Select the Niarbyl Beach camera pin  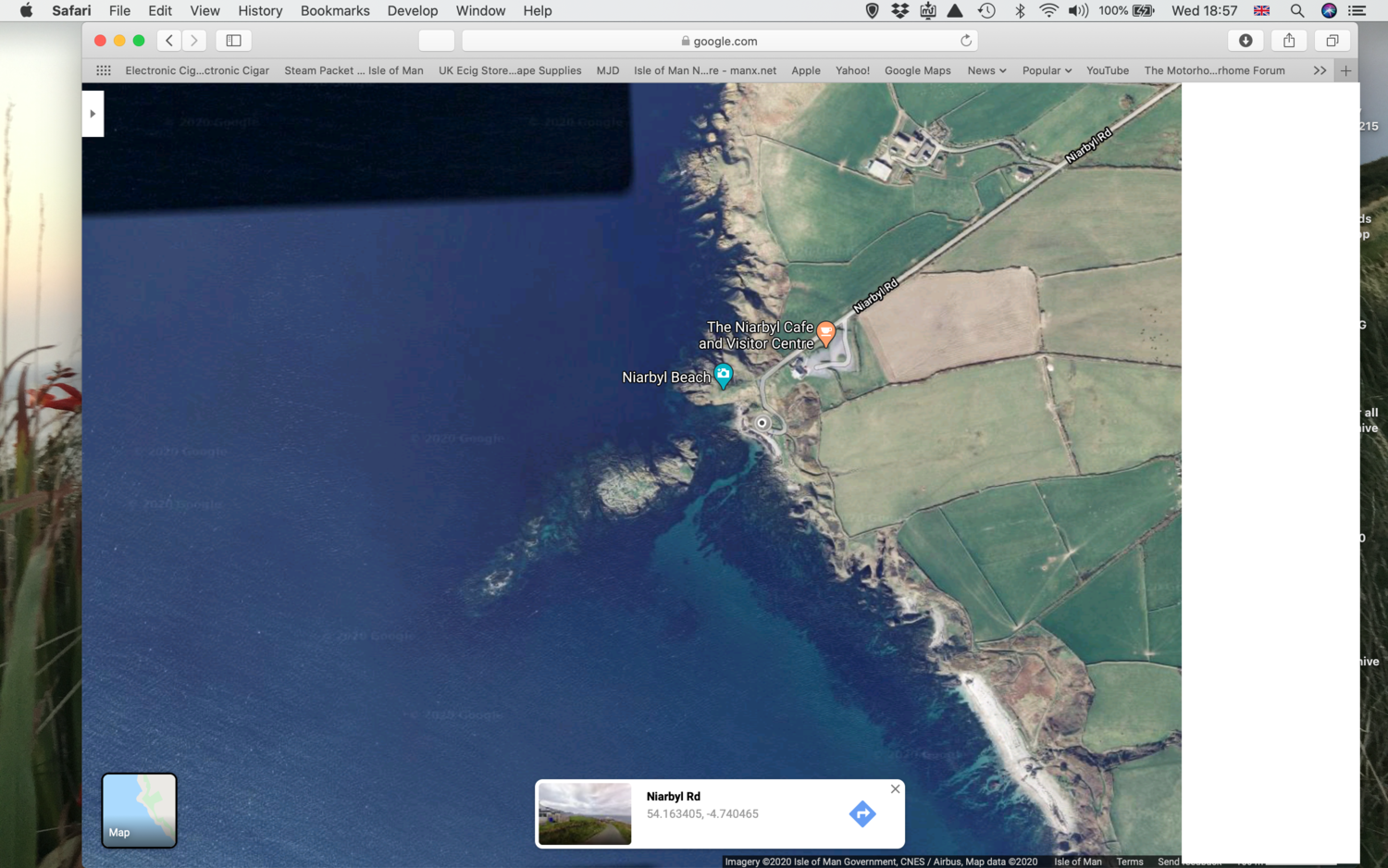click(724, 375)
